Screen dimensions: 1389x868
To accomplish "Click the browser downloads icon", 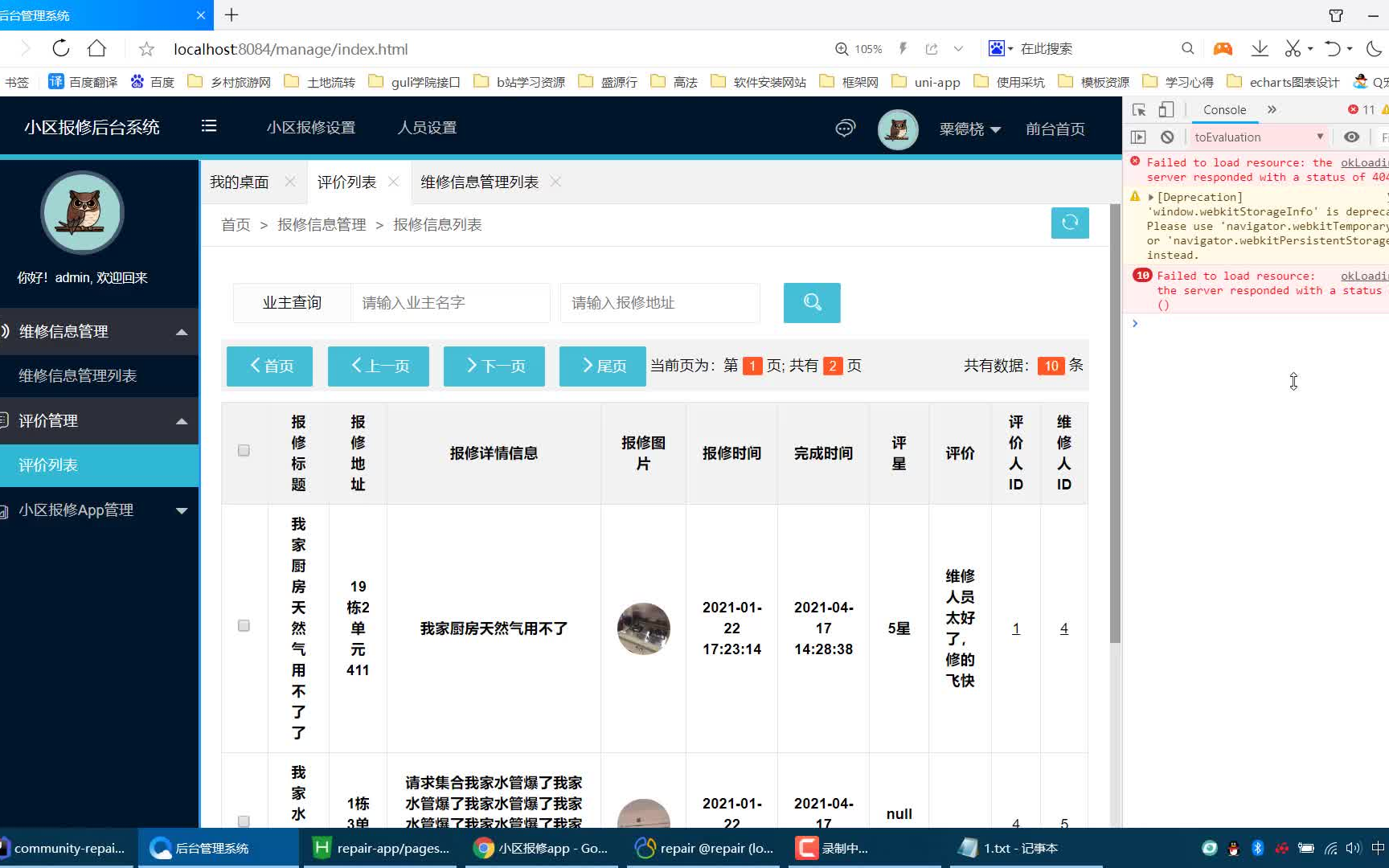I will tap(1260, 49).
